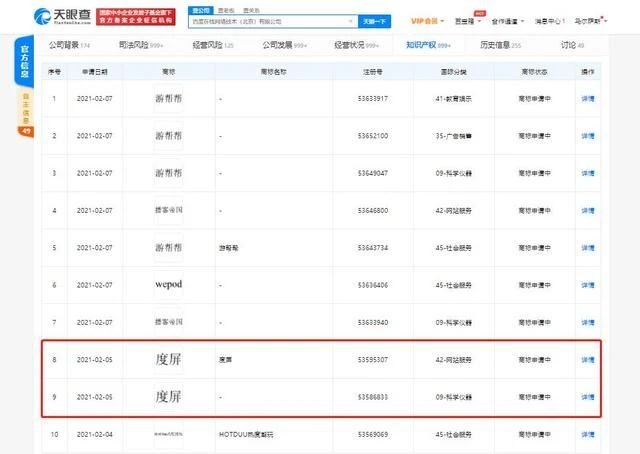Click the HOTDUU trademark name text
Screen dimensions: 640x454
coord(246,434)
